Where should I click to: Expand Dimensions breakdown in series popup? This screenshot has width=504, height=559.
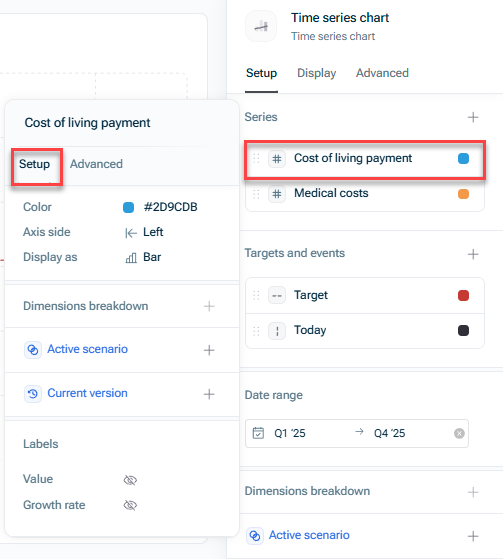coord(209,306)
